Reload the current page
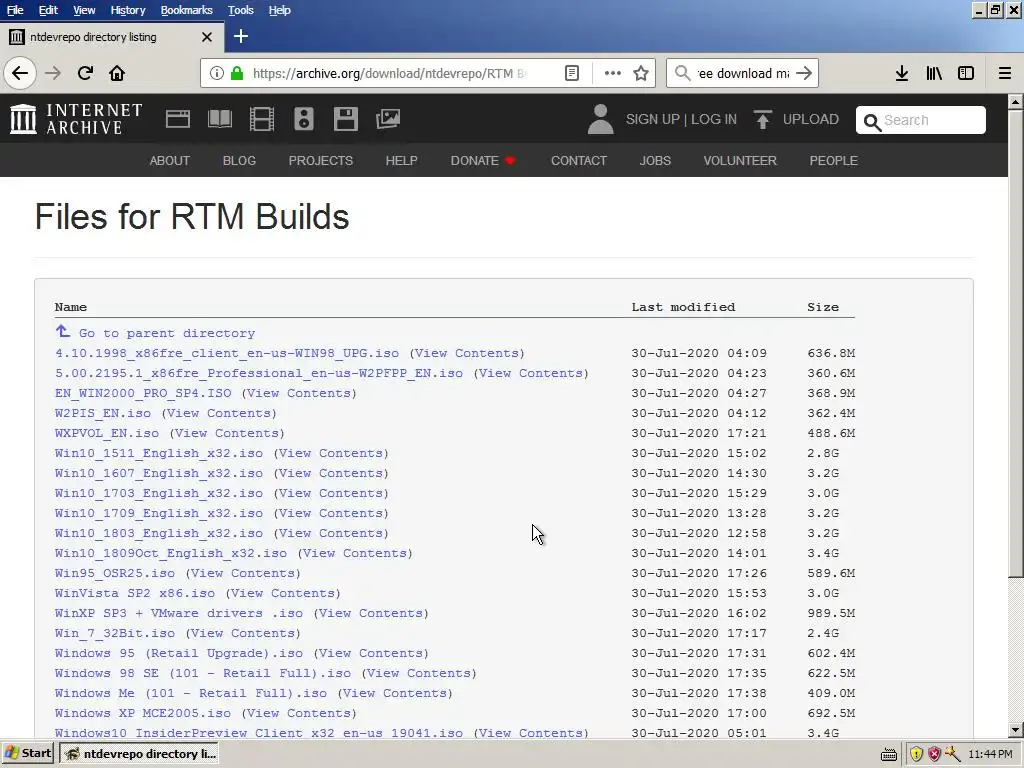Viewport: 1024px width, 768px height. [x=85, y=73]
